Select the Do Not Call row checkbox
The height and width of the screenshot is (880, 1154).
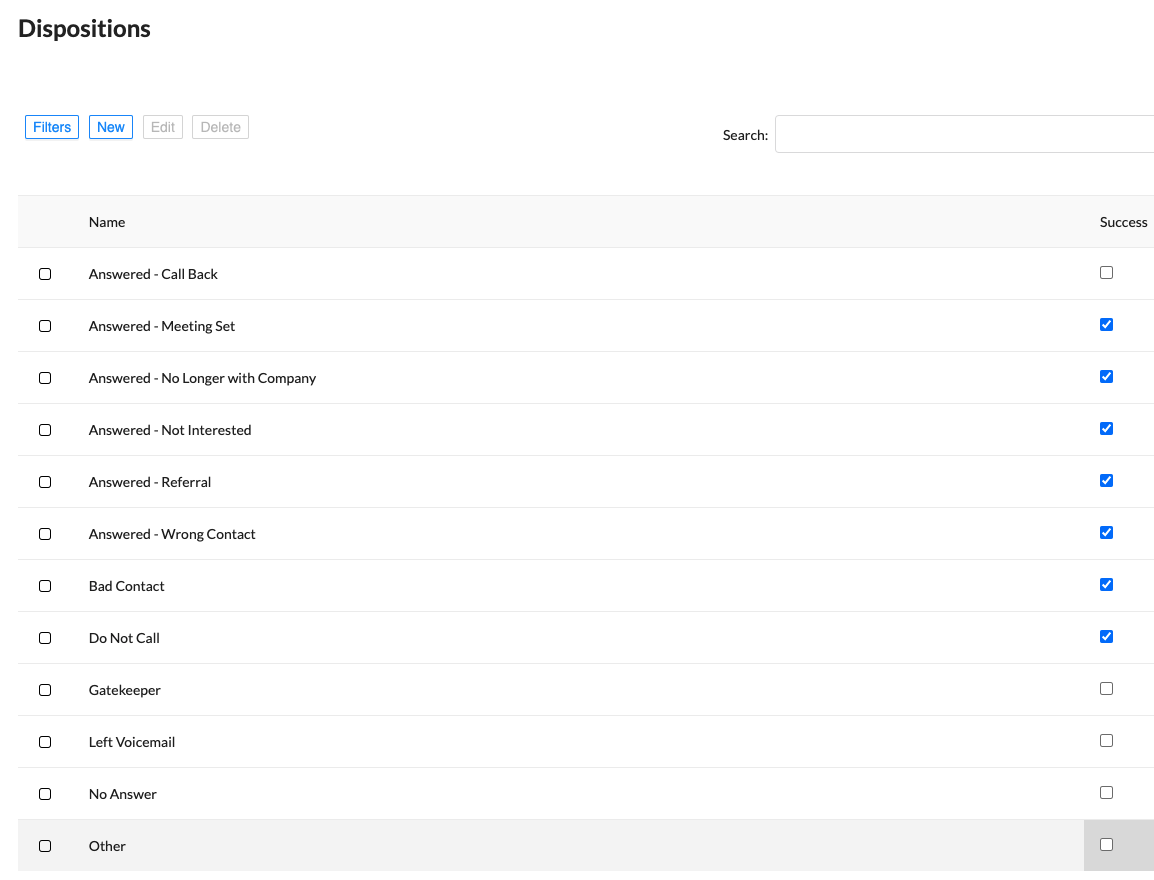pos(45,638)
